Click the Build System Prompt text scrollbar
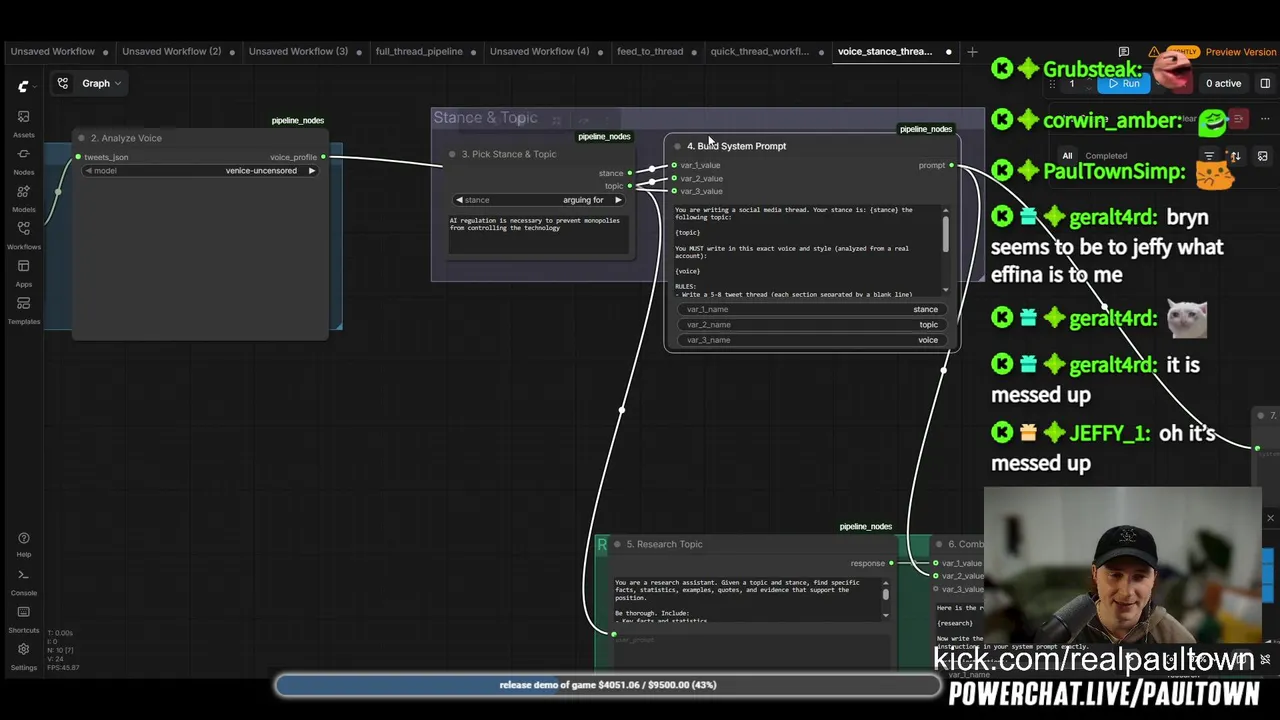Viewport: 1280px width, 720px height. pyautogui.click(x=945, y=233)
